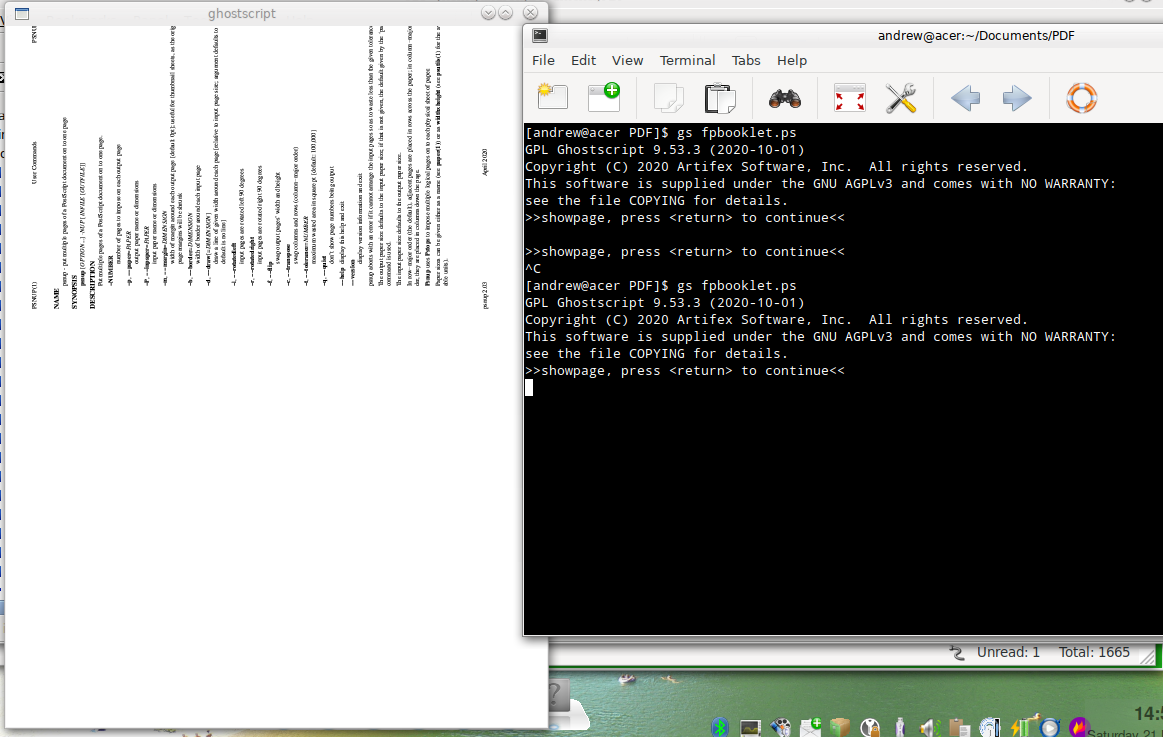Image resolution: width=1163 pixels, height=737 pixels.
Task: Open the Tabs menu
Action: 746,60
